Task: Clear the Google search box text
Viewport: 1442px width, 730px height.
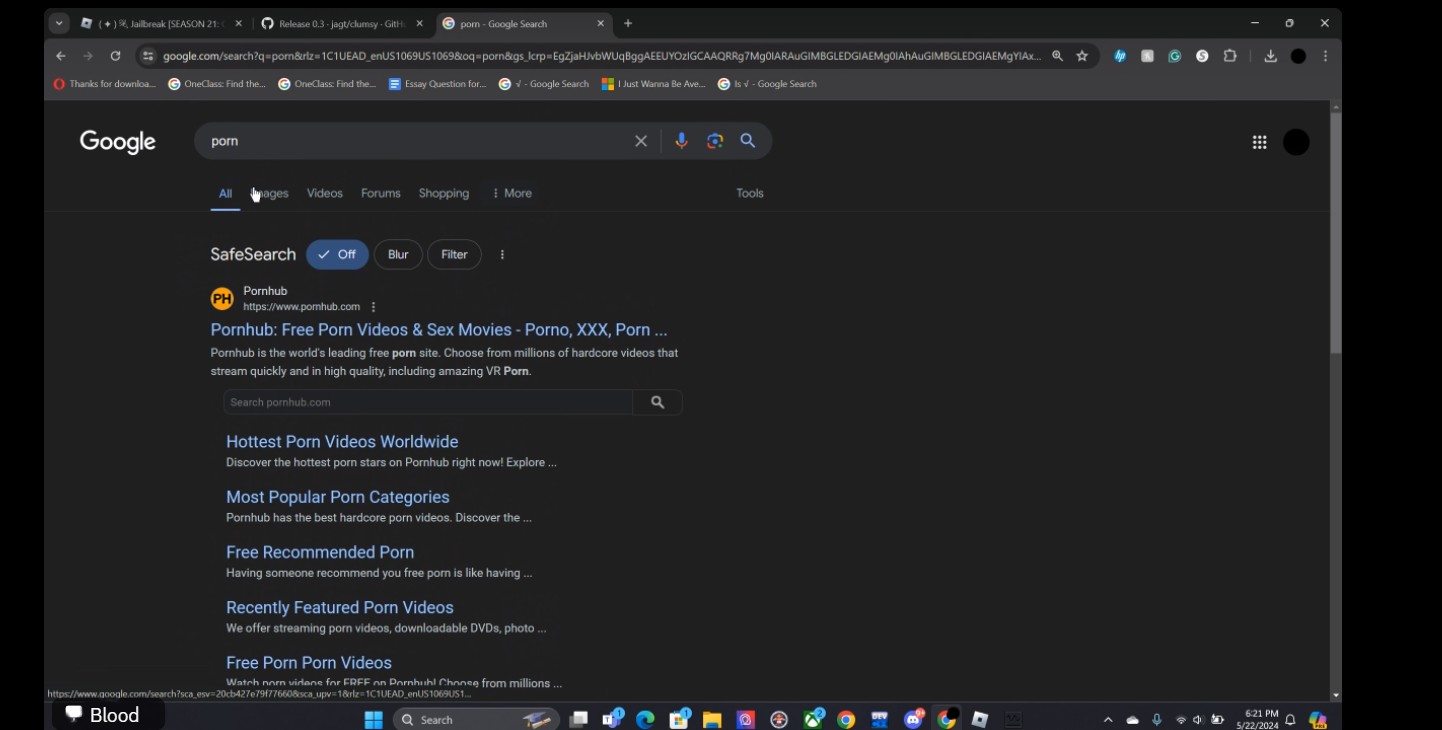Action: (641, 141)
